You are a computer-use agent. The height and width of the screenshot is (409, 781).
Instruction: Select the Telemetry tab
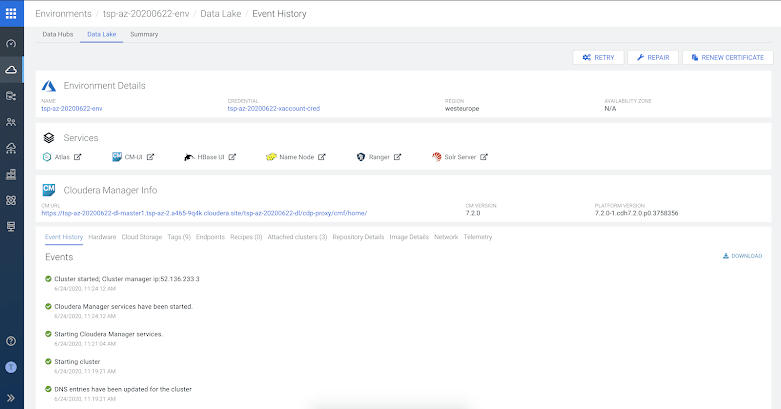pos(478,237)
